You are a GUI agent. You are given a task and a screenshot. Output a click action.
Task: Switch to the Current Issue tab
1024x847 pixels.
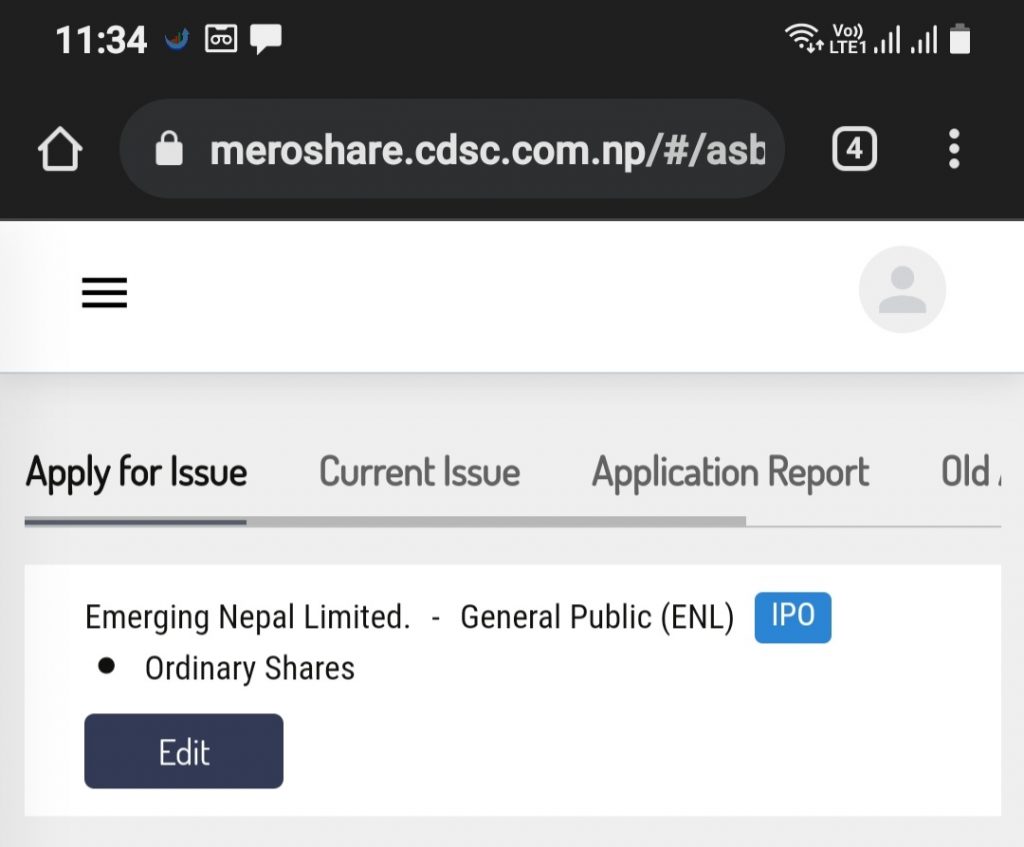pyautogui.click(x=419, y=472)
